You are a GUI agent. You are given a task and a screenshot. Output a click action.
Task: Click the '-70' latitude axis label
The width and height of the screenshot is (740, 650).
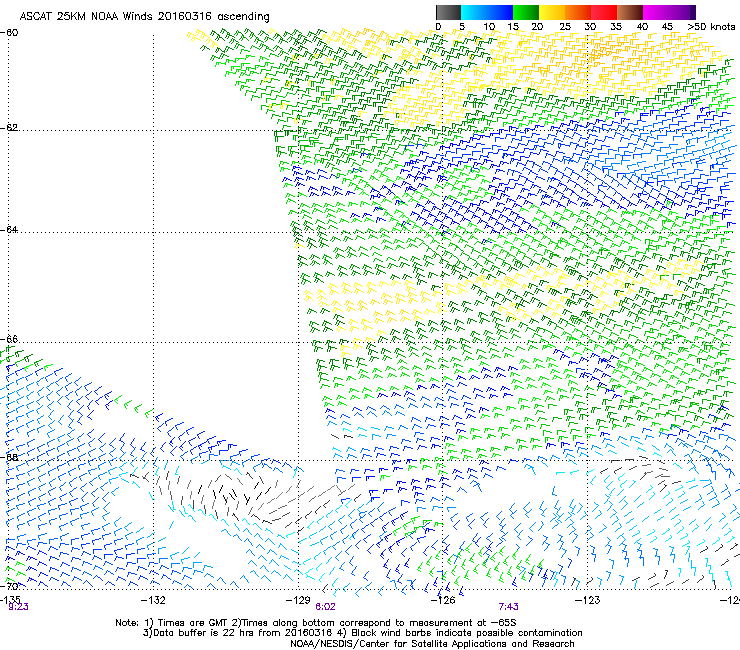point(9,587)
